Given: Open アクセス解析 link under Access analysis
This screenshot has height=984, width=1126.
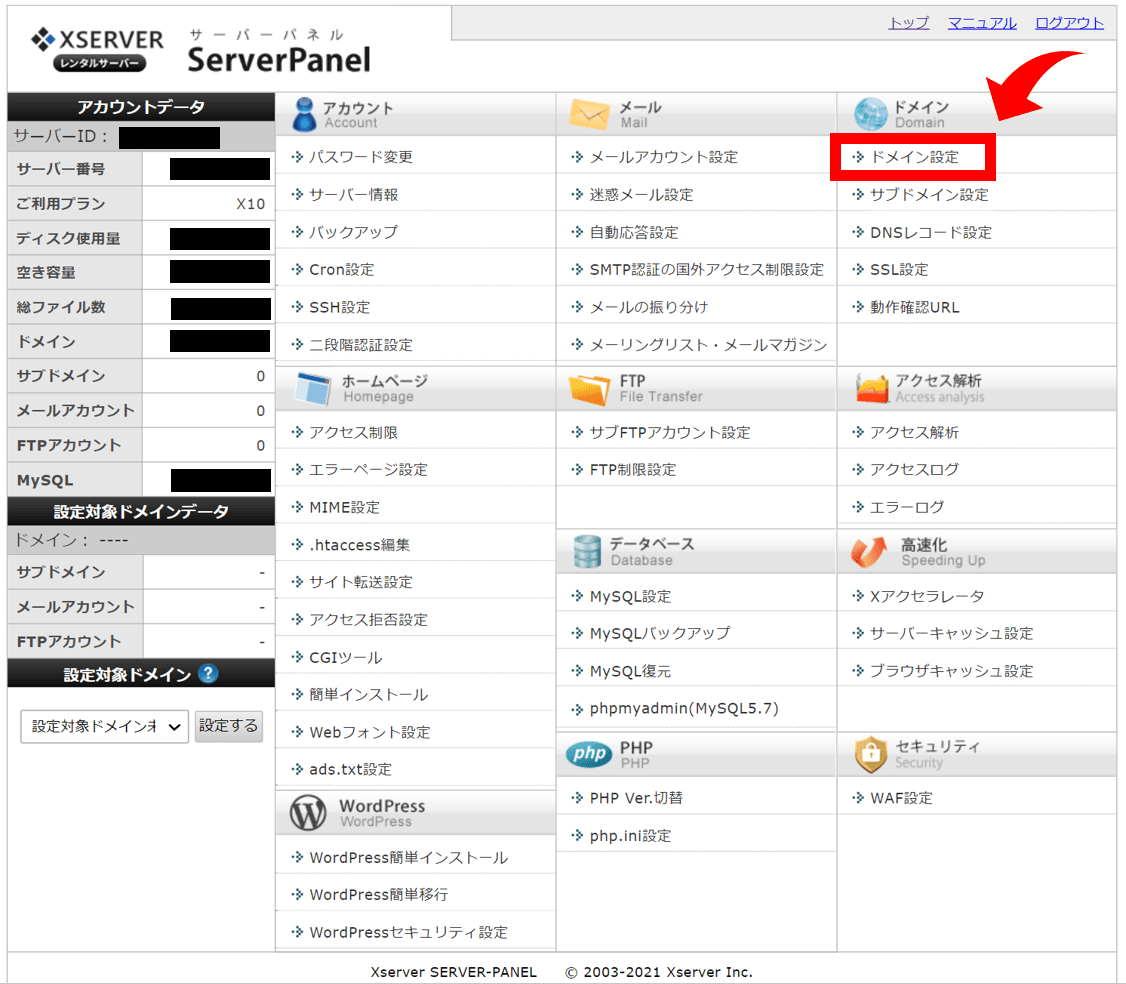Looking at the screenshot, I should 914,432.
